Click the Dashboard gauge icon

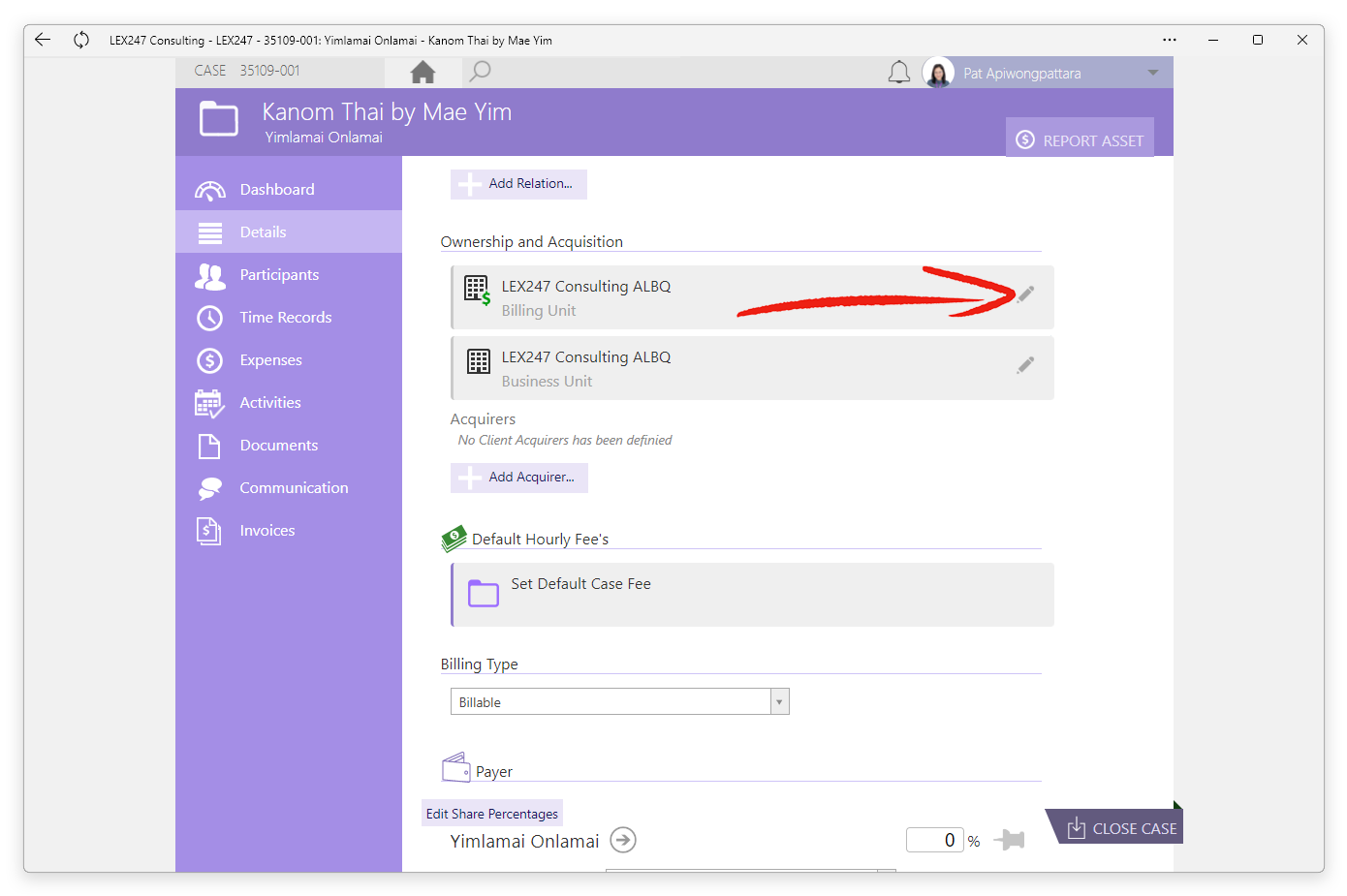210,190
